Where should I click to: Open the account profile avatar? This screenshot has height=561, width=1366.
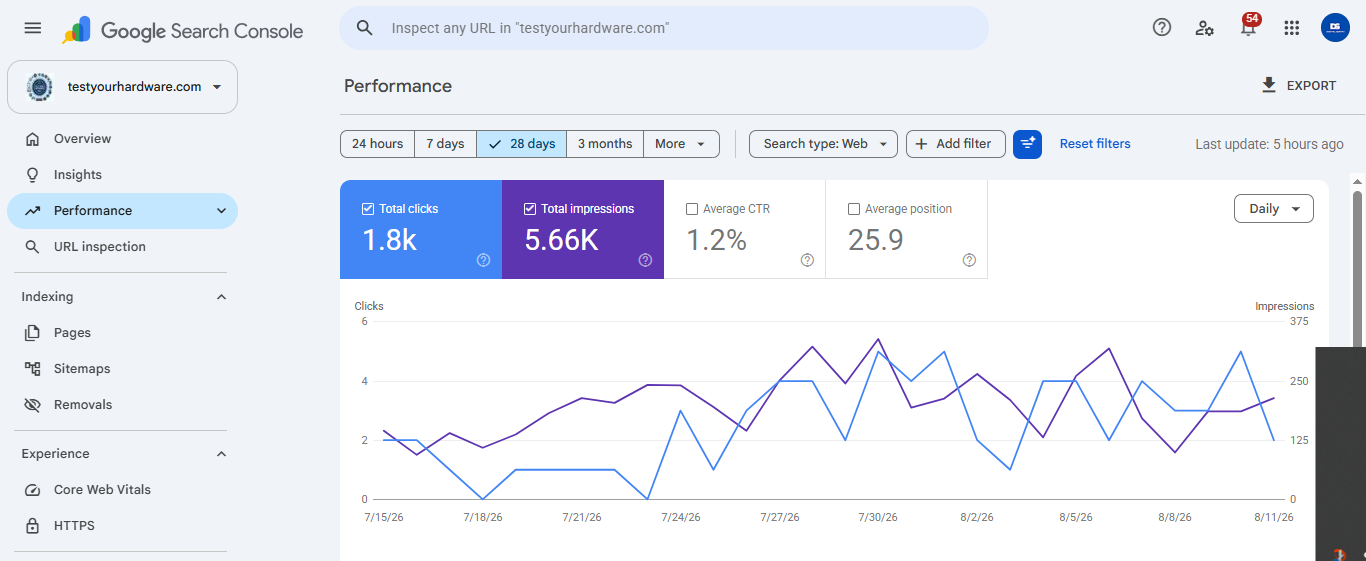pos(1335,28)
